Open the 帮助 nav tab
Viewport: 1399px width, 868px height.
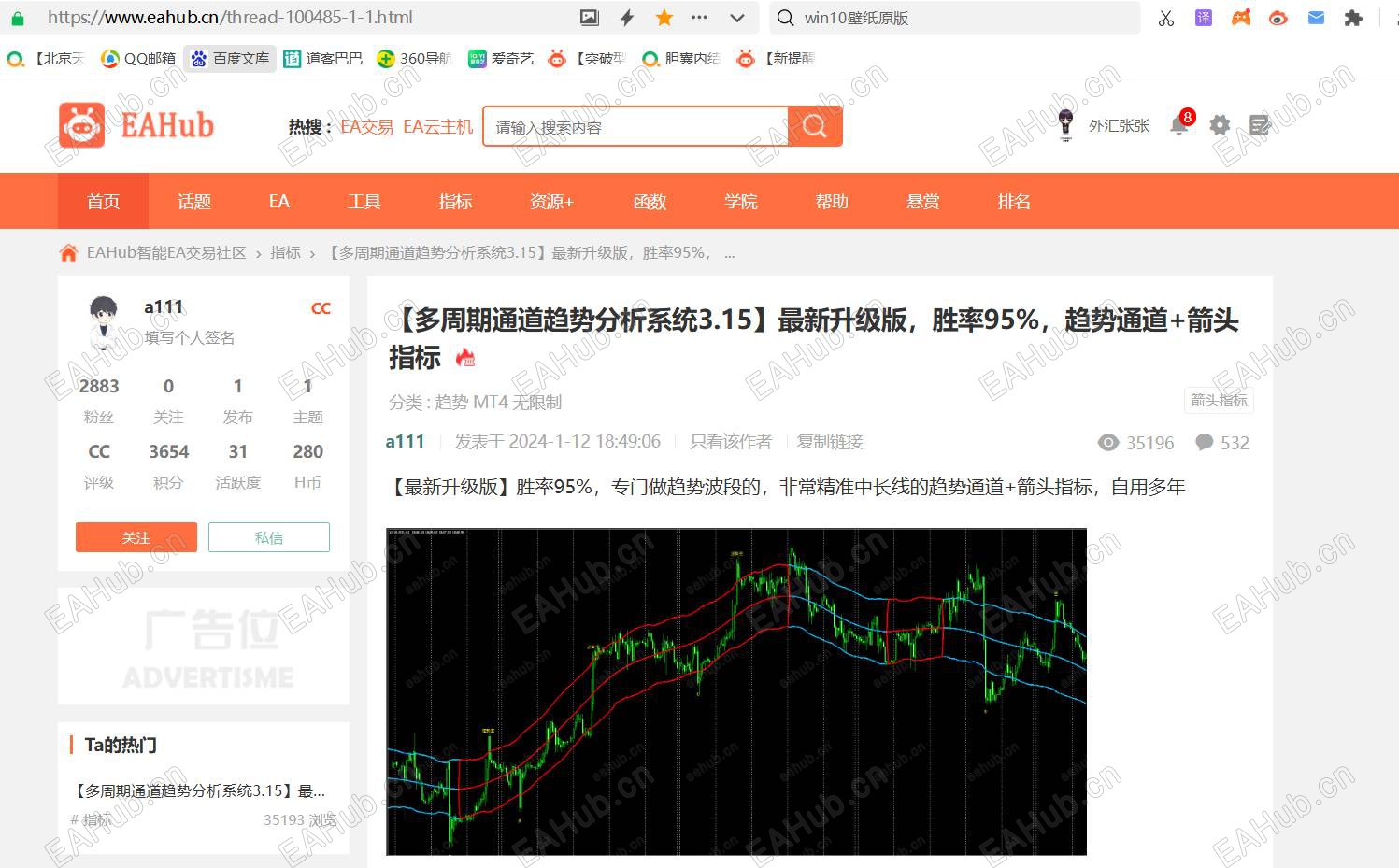[832, 201]
